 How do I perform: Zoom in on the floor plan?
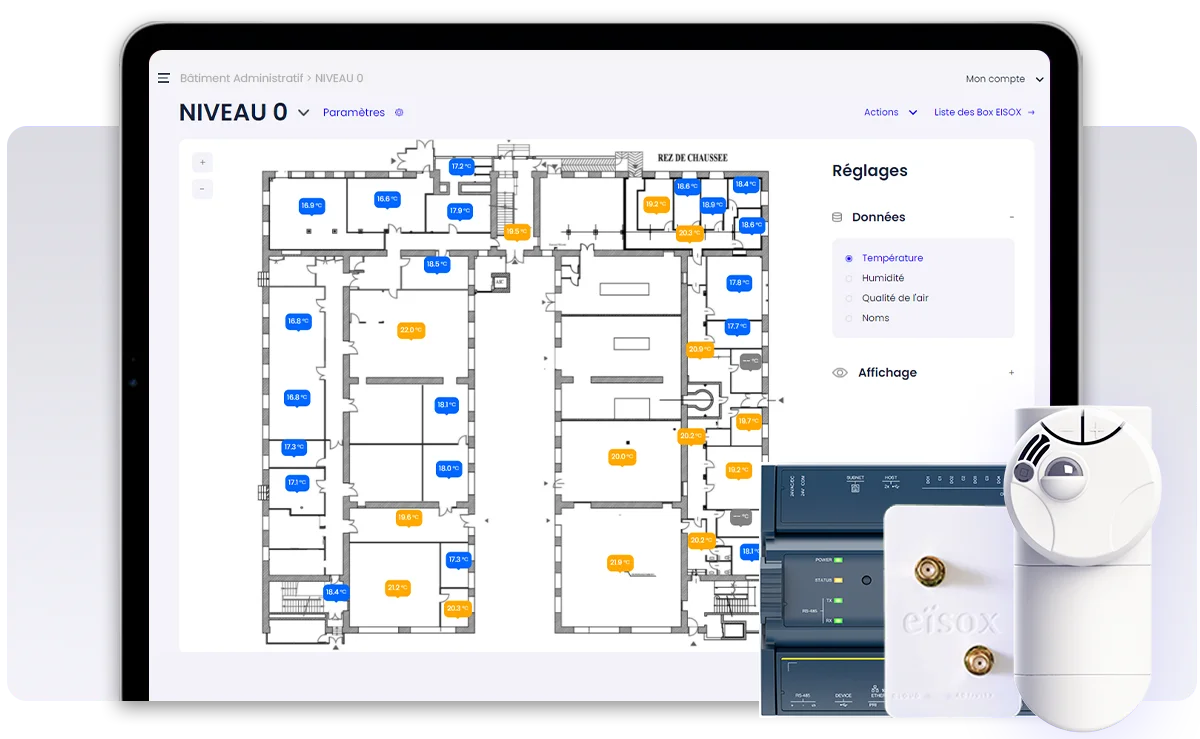tap(202, 162)
